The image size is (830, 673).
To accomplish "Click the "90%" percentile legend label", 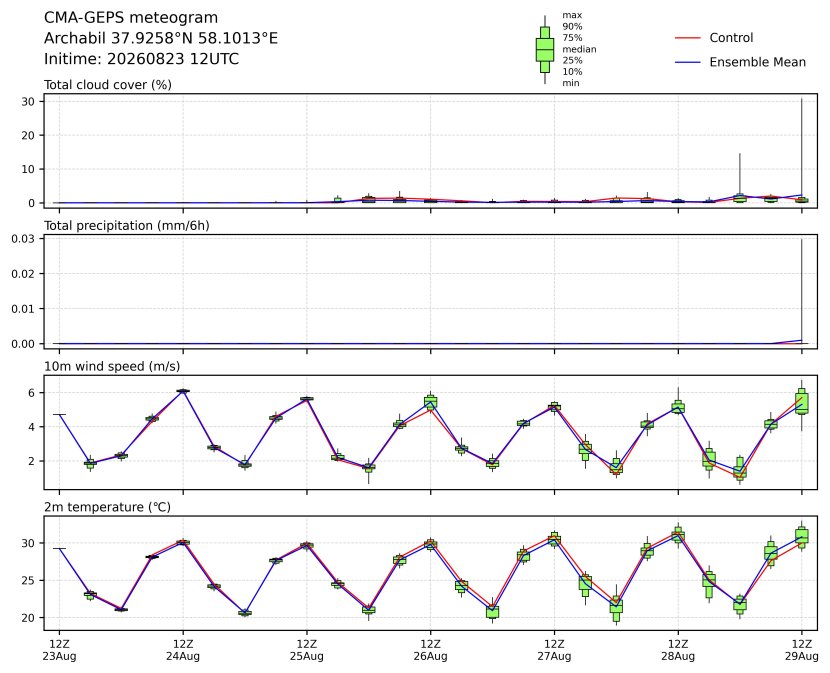I will (572, 26).
